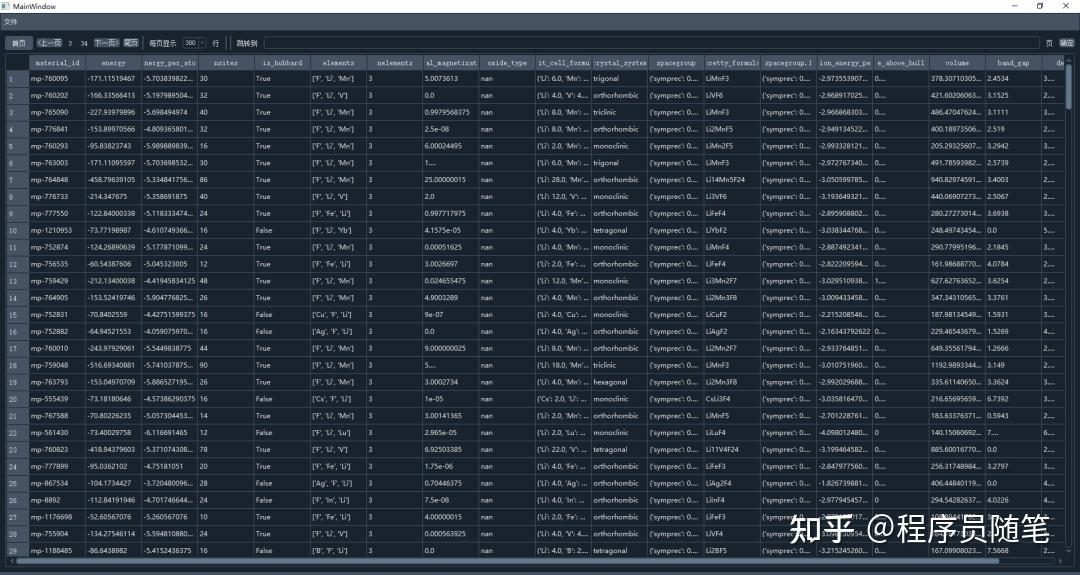This screenshot has width=1080, height=575.
Task: Focus the 跳转到 page number input field
Action: click(x=651, y=43)
